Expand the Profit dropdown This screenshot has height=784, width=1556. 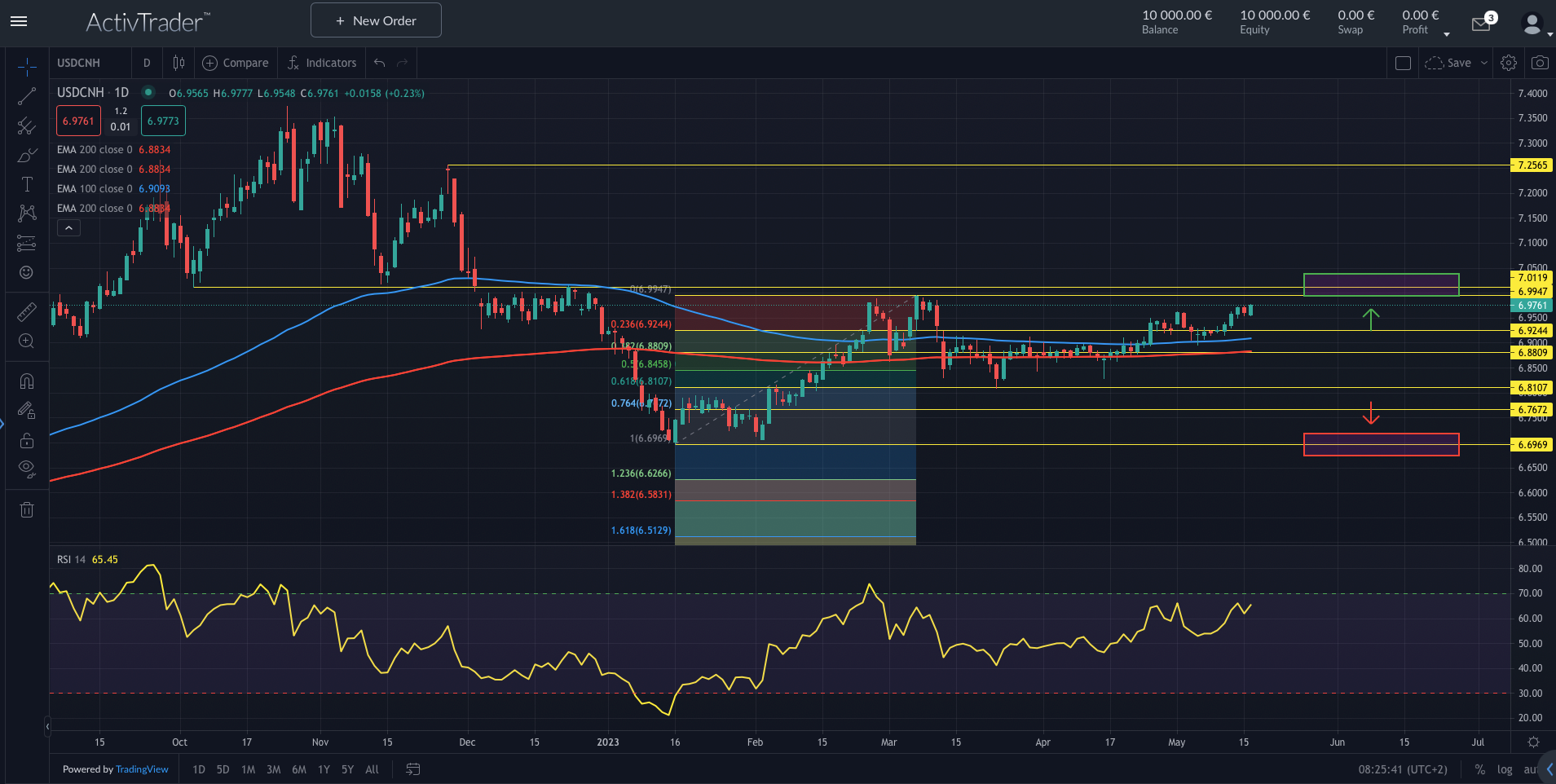click(x=1446, y=33)
